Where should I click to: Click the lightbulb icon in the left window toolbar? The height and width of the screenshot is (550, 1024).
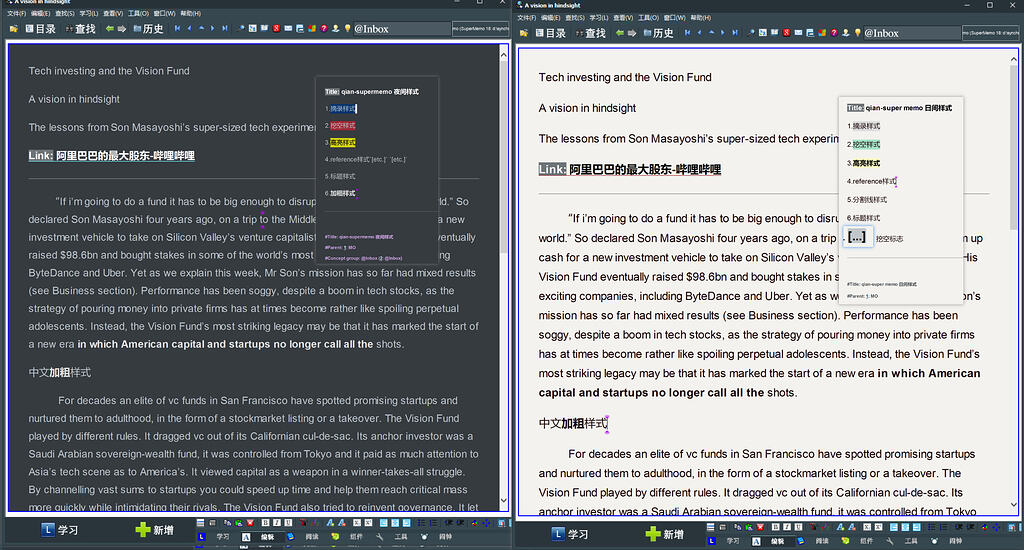(x=346, y=29)
